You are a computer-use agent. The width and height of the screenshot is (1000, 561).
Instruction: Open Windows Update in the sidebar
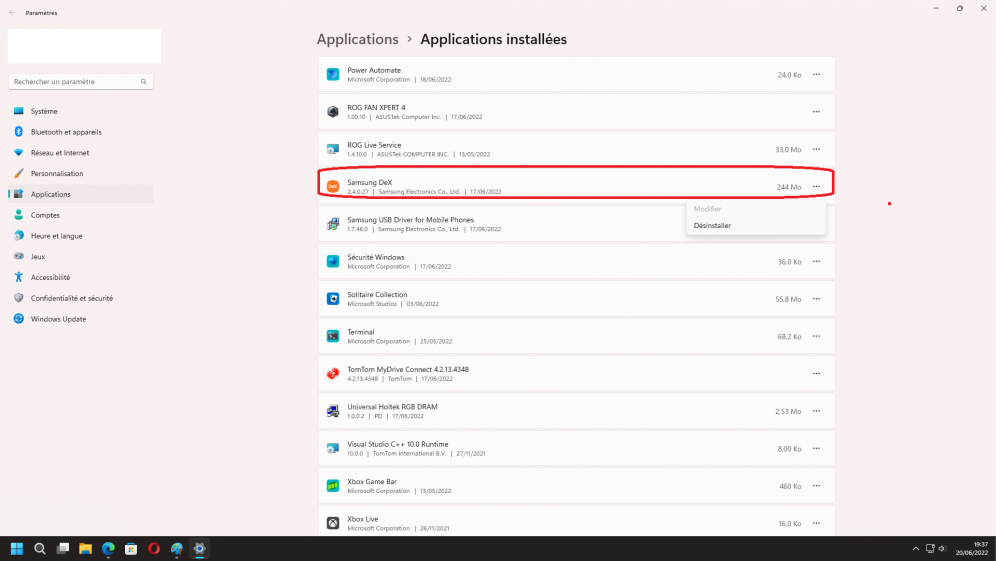(x=58, y=319)
